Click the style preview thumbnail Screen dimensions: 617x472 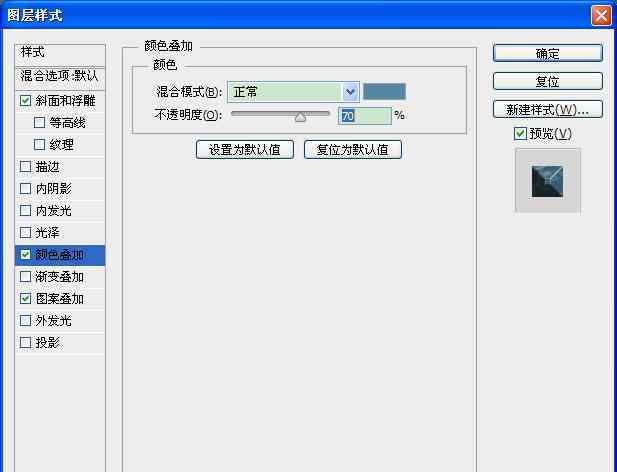[x=547, y=181]
